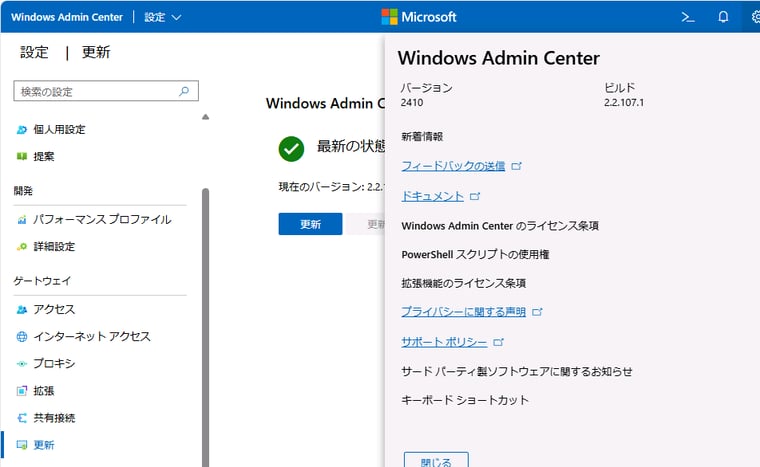Click the sidebar vertical scrollbar thumb
The width and height of the screenshot is (760, 467).
(206, 327)
